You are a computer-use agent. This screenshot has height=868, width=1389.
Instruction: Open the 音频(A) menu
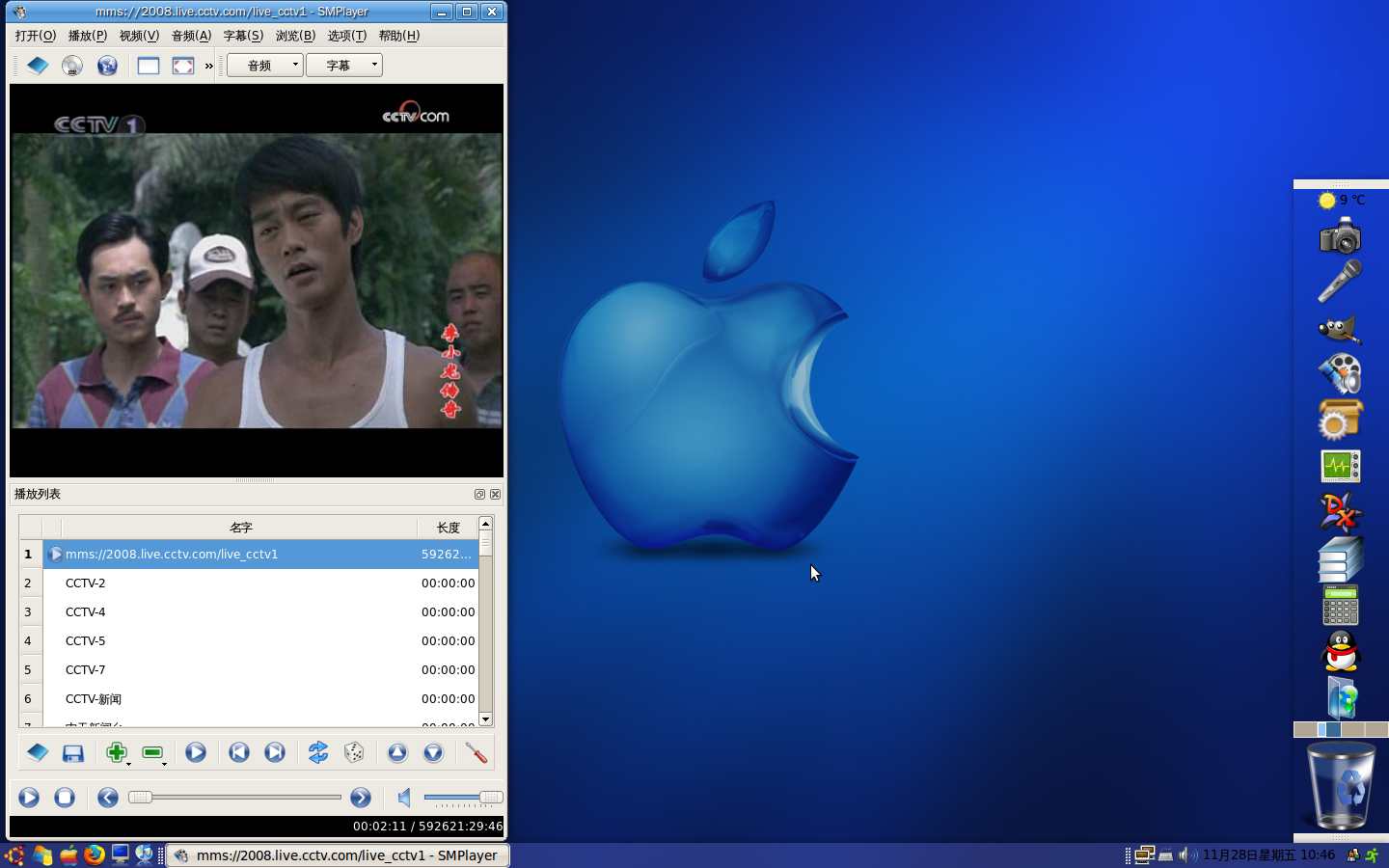click(191, 36)
